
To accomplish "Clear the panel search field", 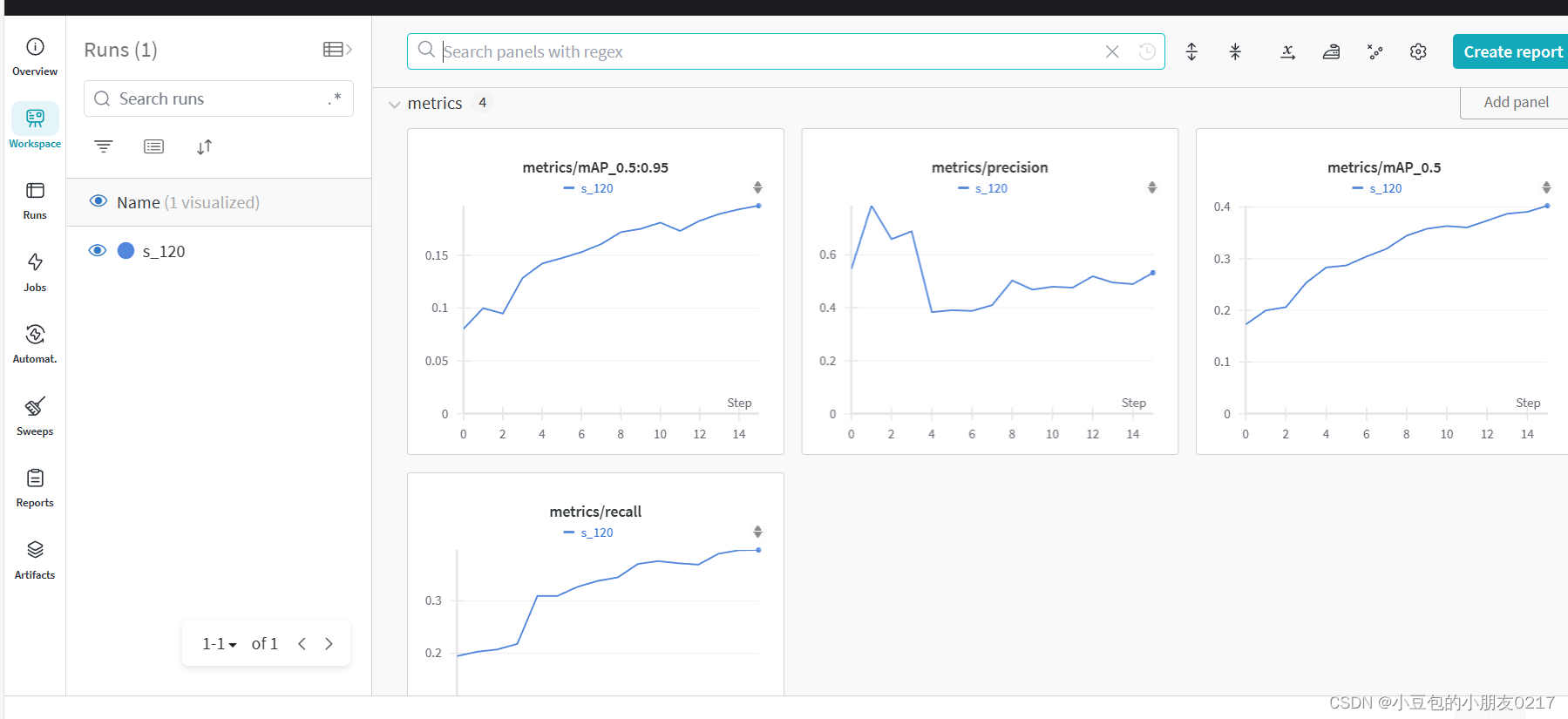I will coord(1112,51).
